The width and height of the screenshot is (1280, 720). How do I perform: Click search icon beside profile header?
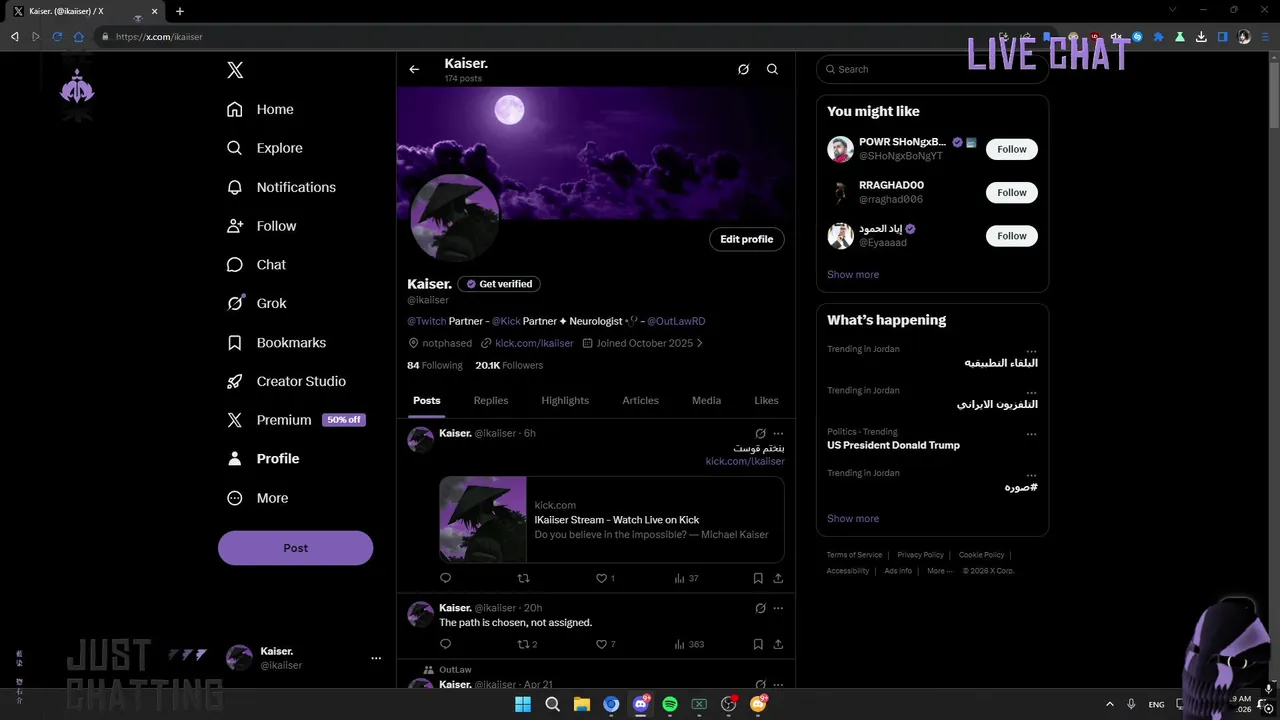(772, 70)
